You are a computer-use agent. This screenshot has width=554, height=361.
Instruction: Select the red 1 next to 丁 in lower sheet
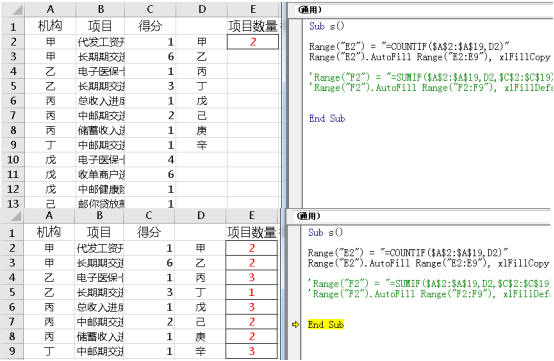252,292
